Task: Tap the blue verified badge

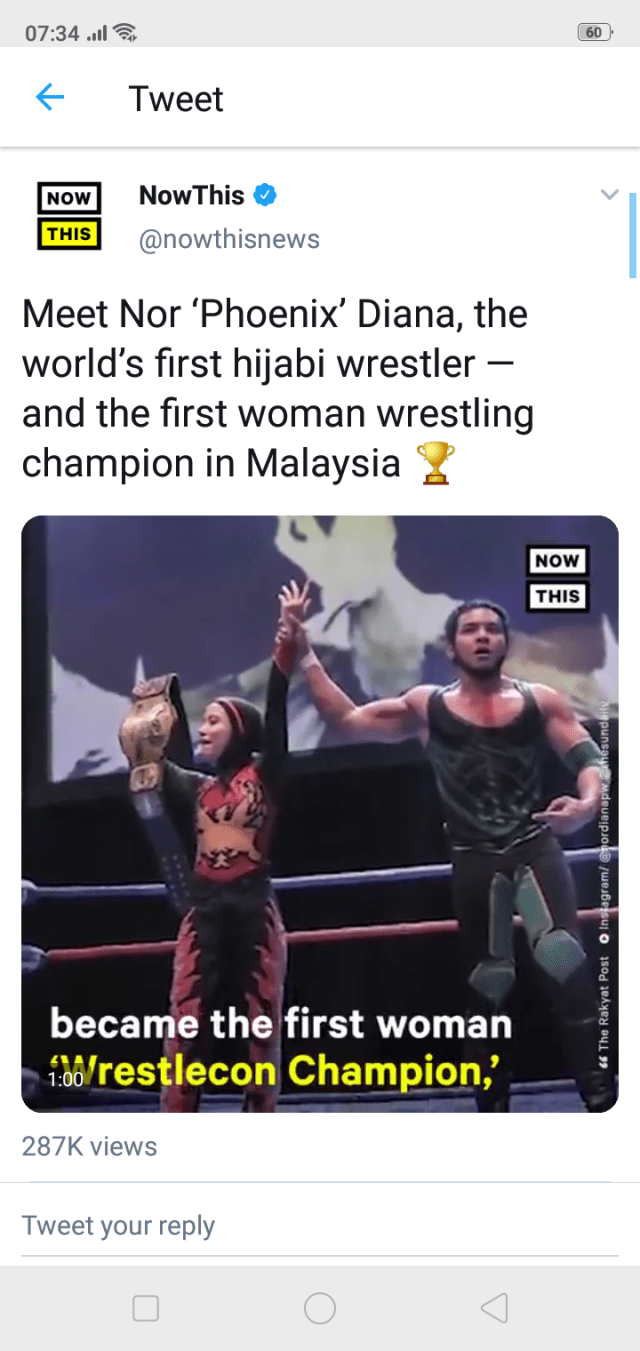Action: [265, 196]
